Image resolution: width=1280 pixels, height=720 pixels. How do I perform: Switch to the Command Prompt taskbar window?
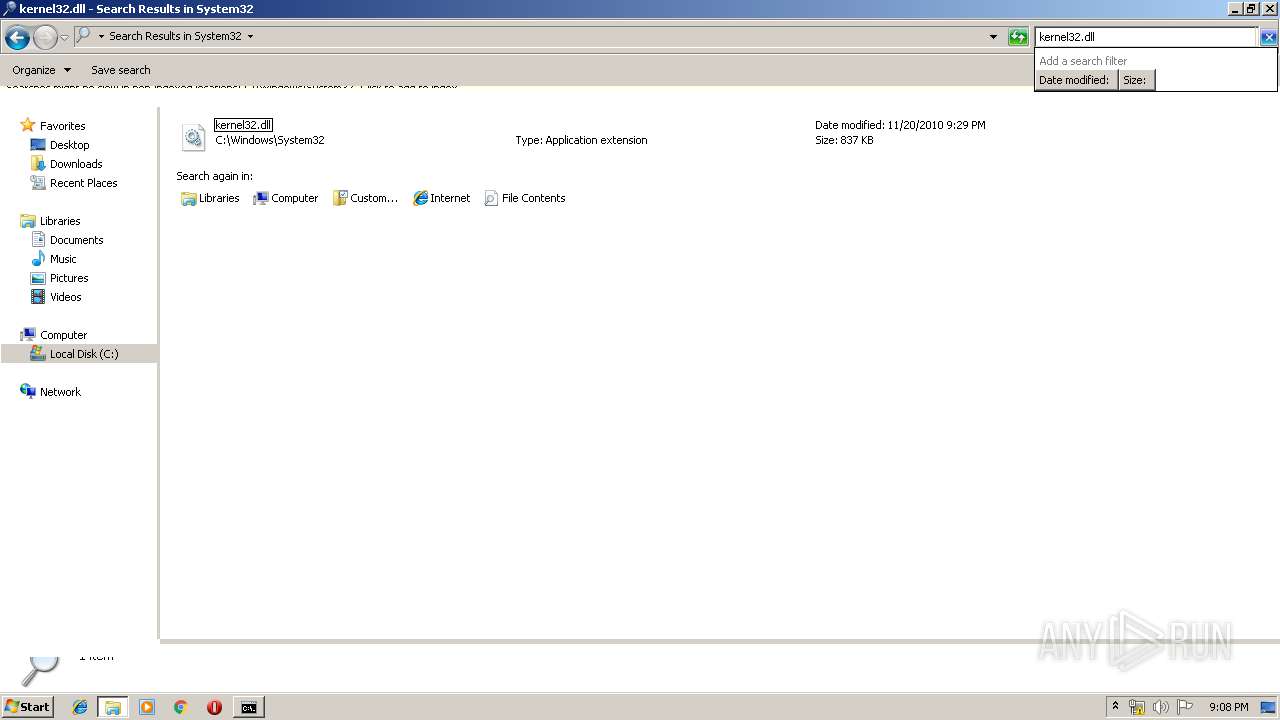[x=248, y=707]
